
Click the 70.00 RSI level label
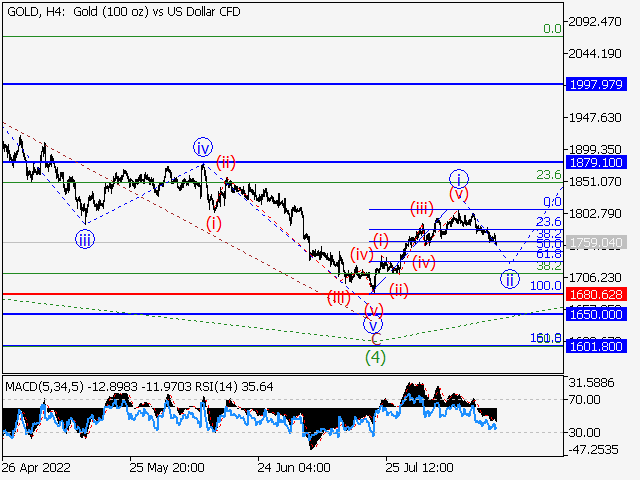584,400
